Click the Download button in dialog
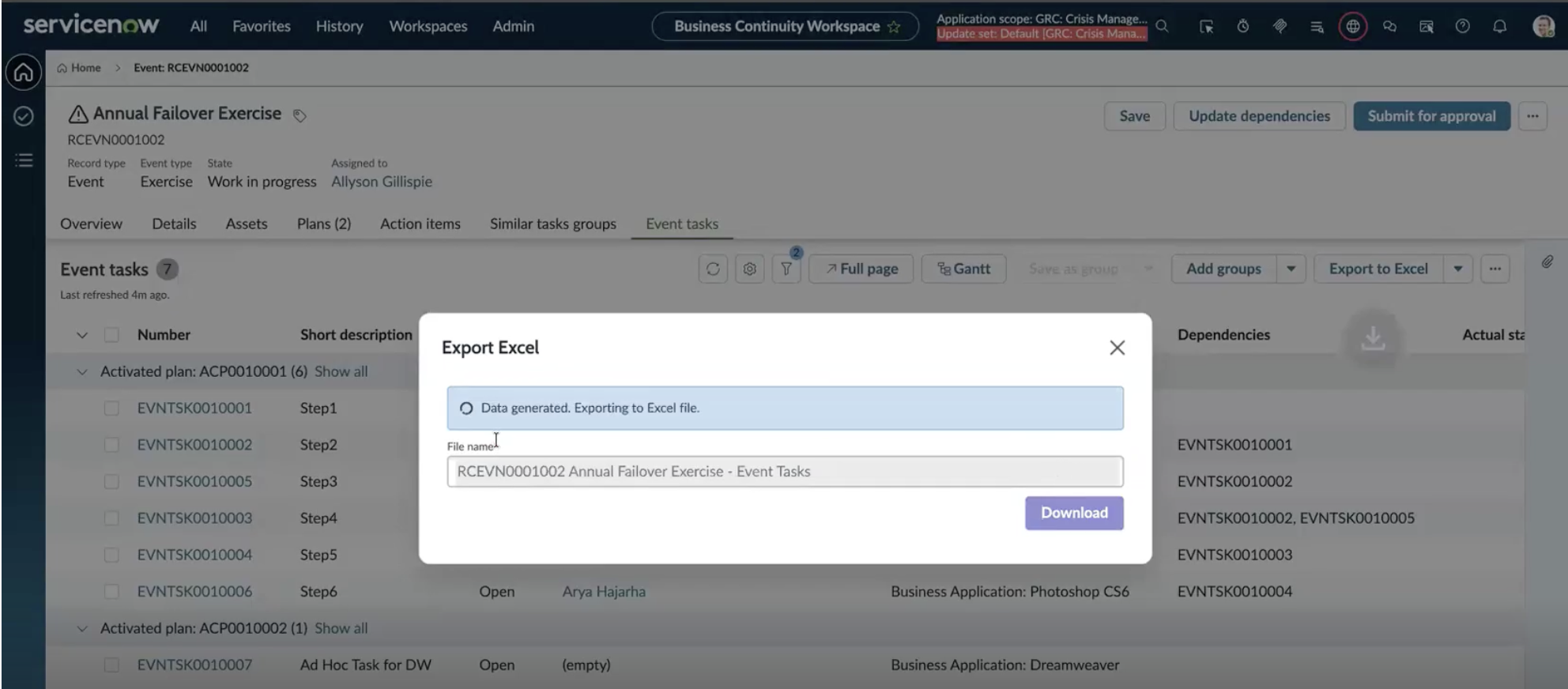This screenshot has width=1568, height=689. pos(1074,513)
